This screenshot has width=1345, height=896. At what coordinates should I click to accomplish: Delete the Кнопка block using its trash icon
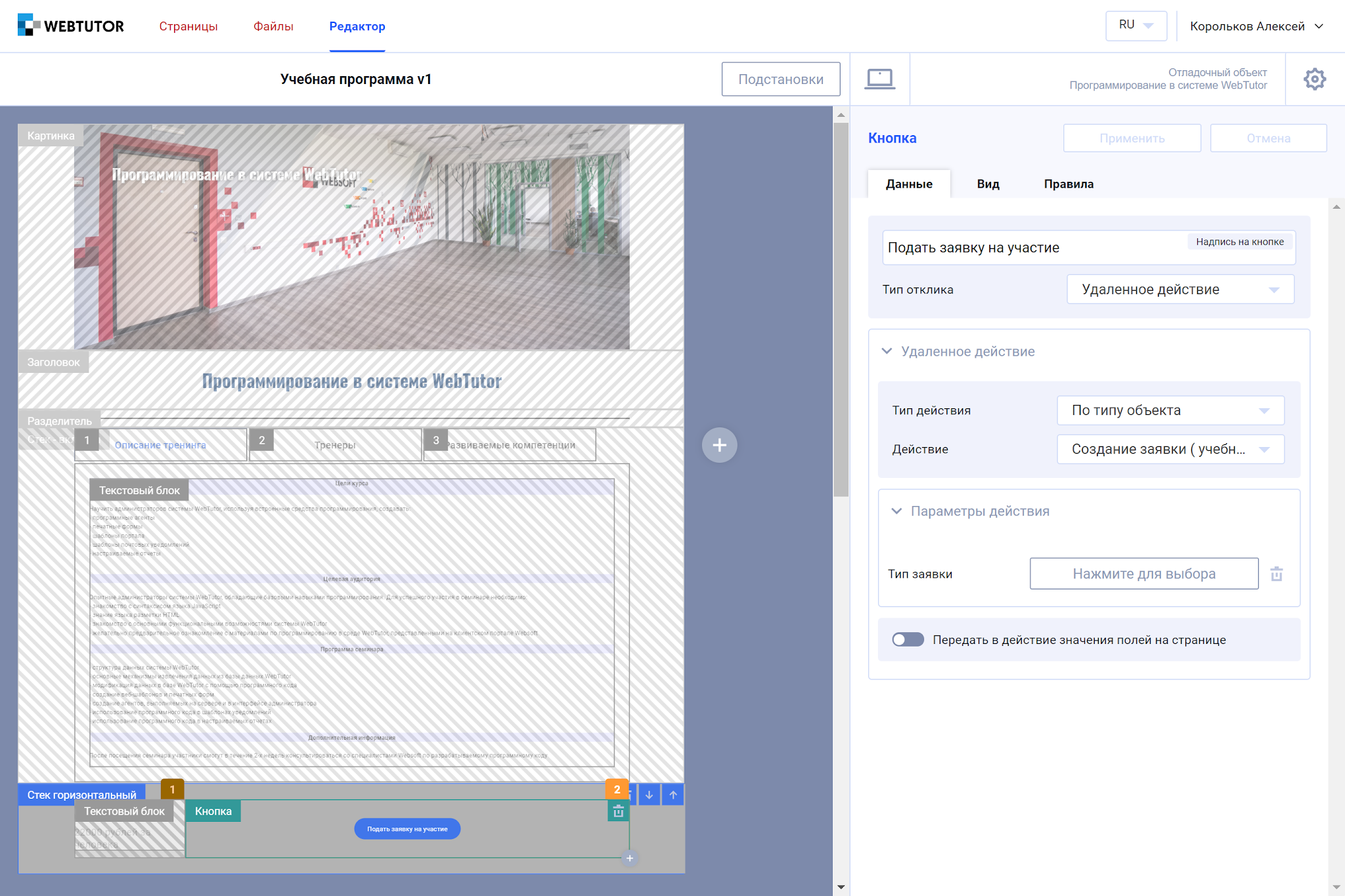(x=617, y=811)
